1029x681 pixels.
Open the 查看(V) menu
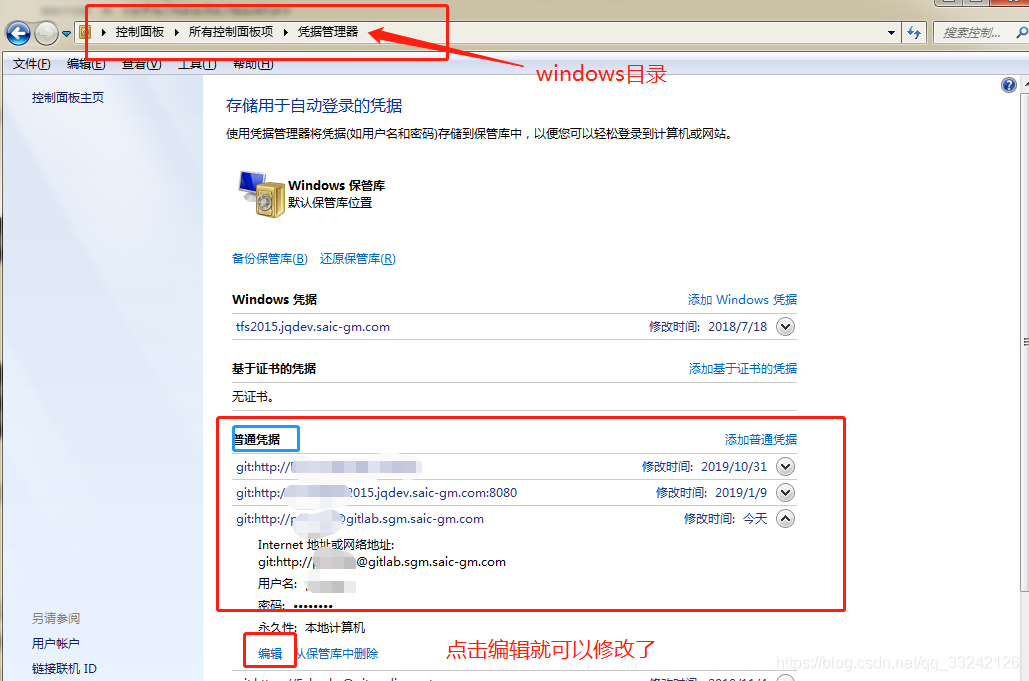pyautogui.click(x=142, y=64)
